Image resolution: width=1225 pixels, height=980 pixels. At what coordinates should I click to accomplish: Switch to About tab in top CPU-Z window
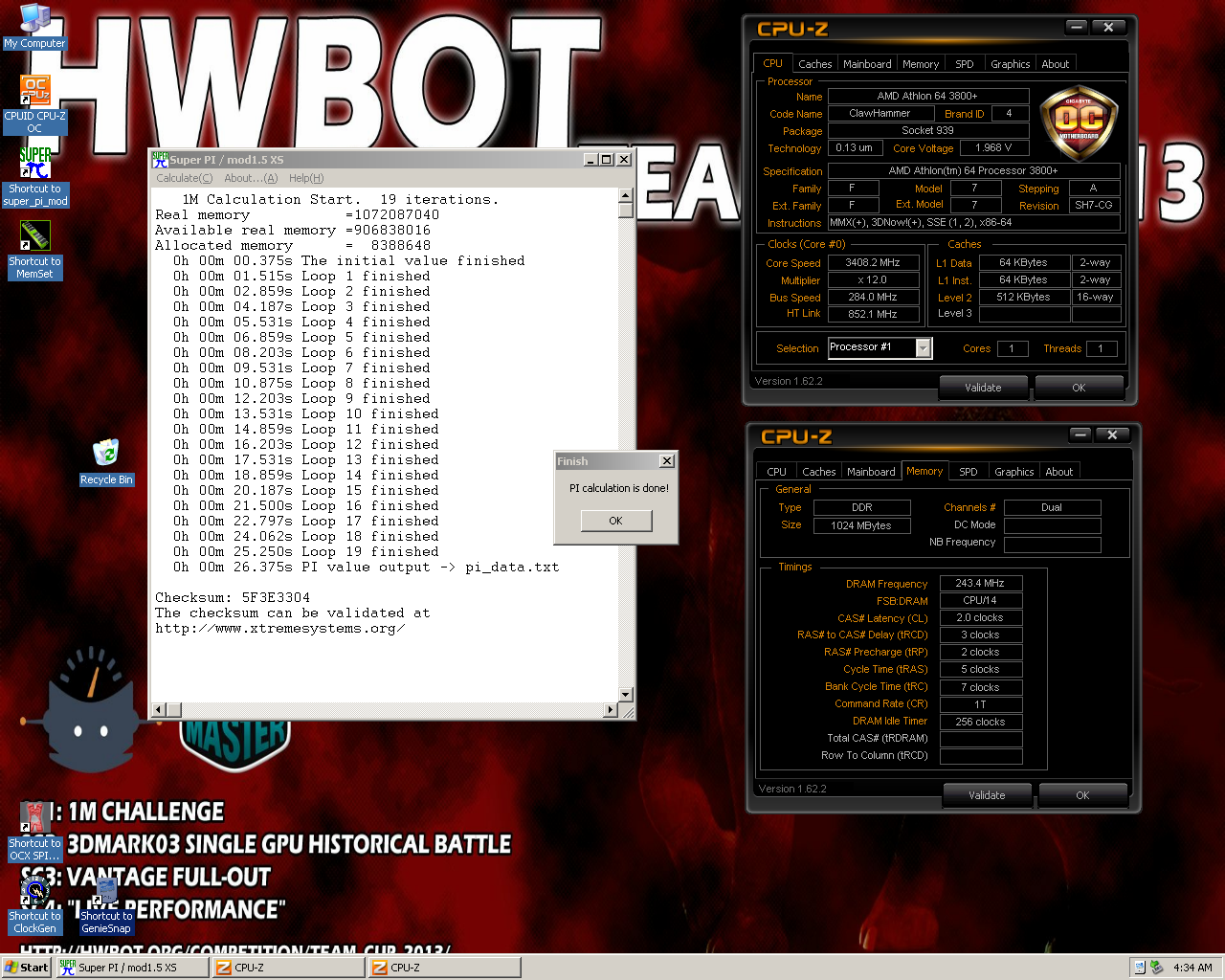(x=1056, y=64)
